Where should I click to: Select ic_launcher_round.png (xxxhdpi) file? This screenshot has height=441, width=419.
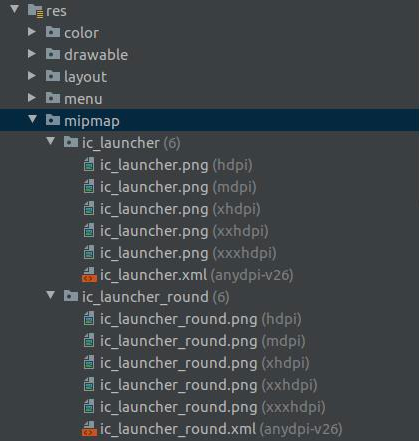point(212,407)
